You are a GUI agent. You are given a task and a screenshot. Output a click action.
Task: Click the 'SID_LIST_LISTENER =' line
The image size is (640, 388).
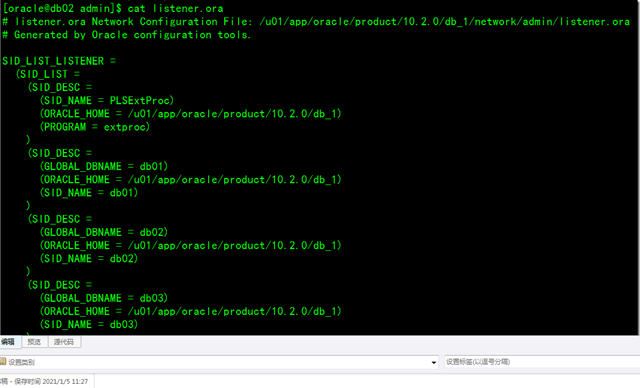[59, 61]
